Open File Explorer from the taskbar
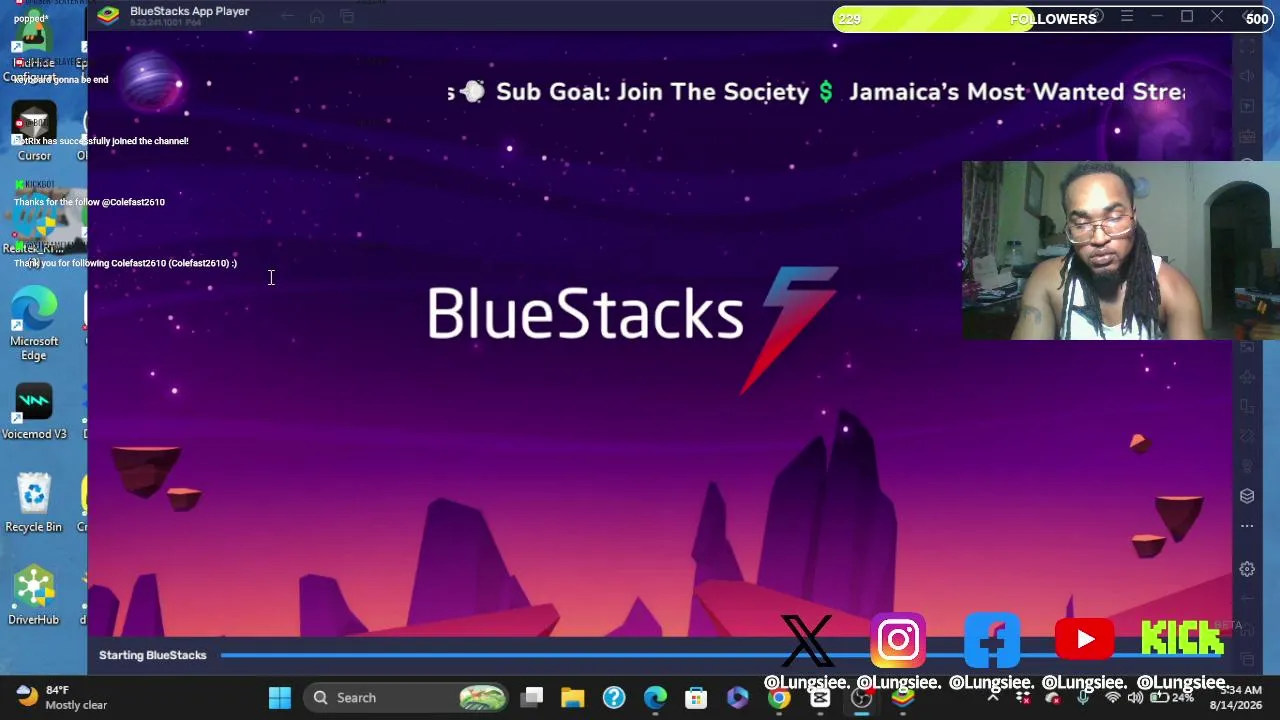 point(573,698)
